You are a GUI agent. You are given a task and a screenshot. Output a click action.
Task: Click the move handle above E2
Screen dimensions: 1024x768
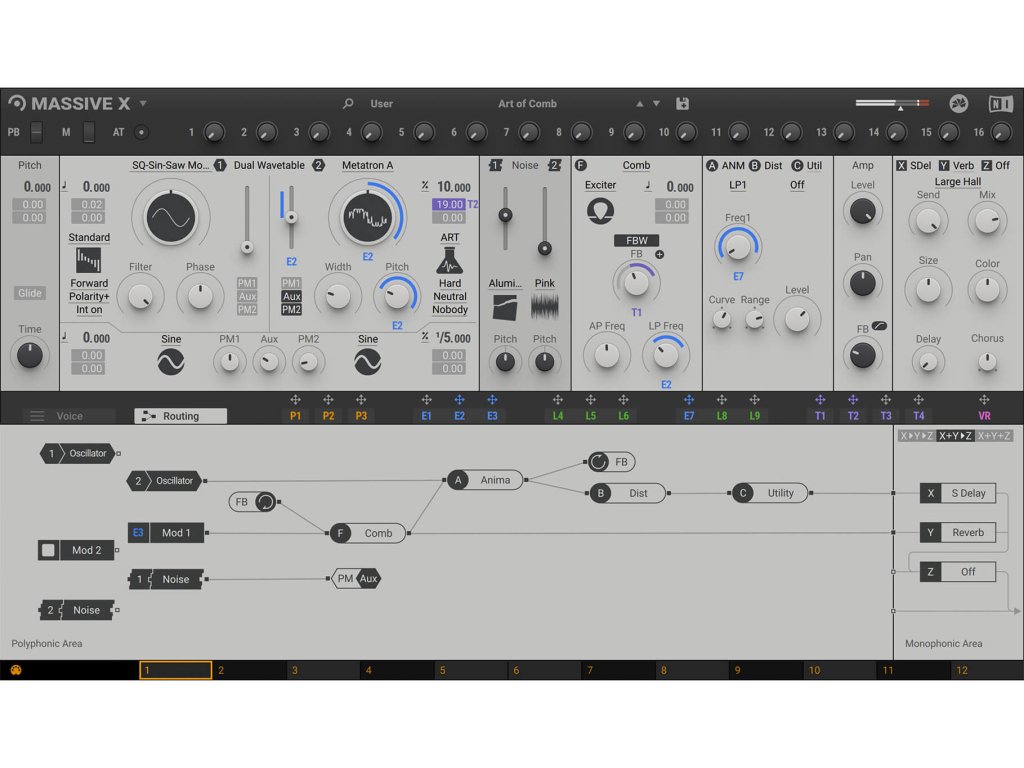click(x=459, y=400)
